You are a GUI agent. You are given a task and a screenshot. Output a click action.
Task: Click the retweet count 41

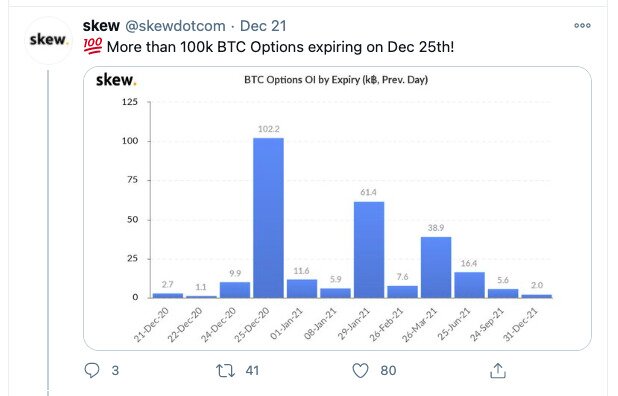coord(252,371)
